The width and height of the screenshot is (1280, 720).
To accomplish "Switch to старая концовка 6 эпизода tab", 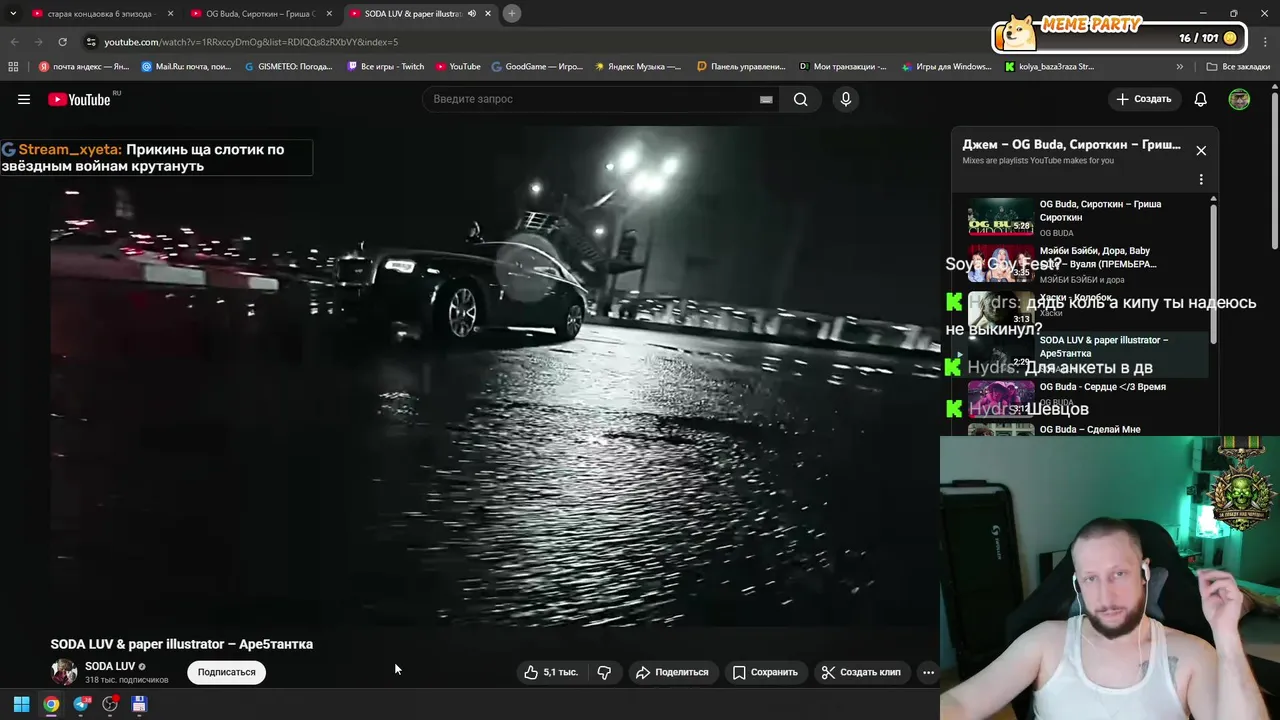I will coord(100,14).
